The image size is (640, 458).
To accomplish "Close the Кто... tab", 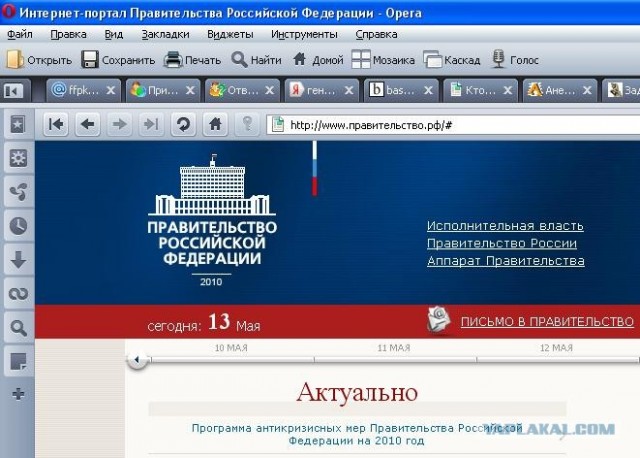I will click(507, 90).
